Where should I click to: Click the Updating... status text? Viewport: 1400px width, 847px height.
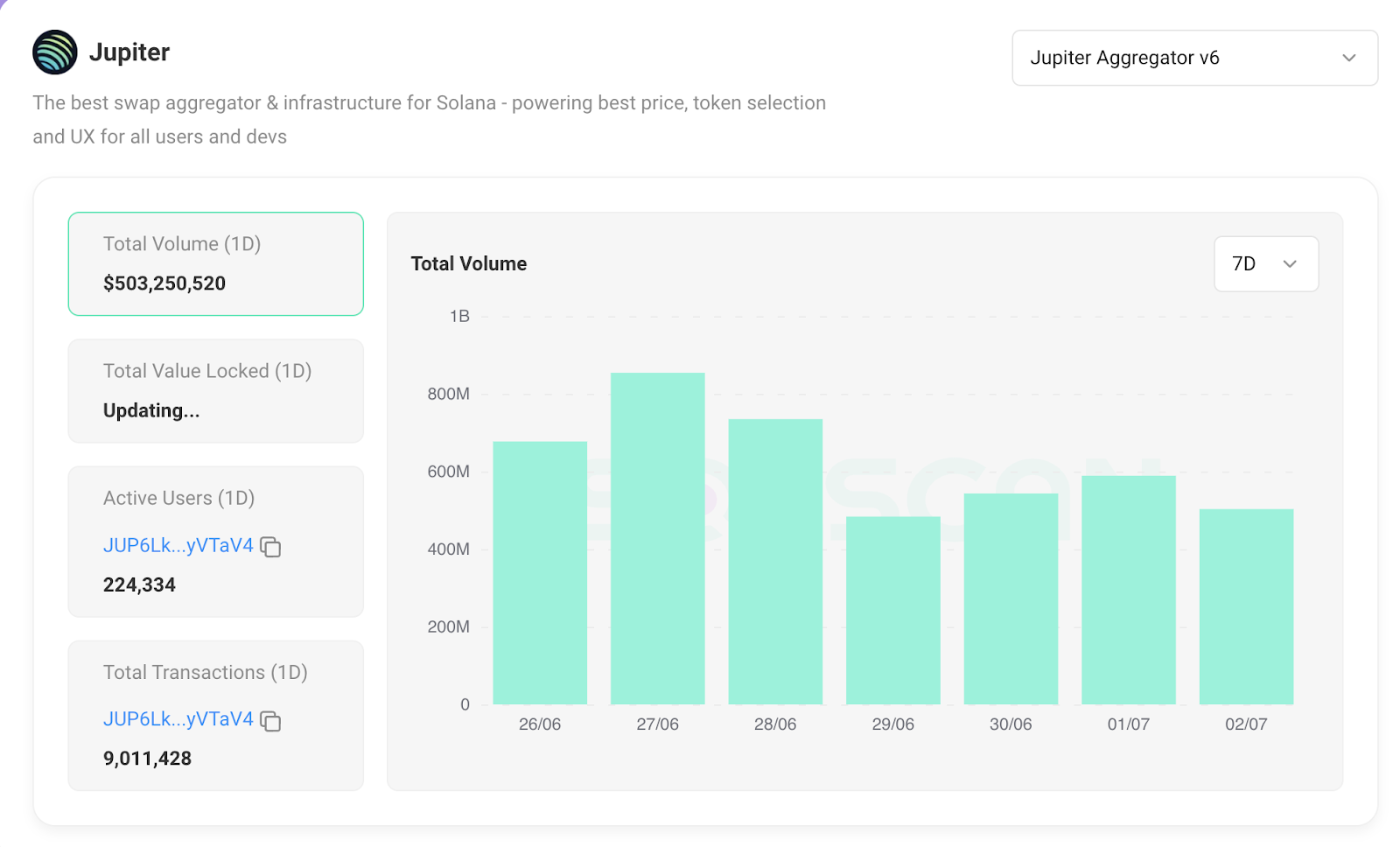(x=151, y=410)
